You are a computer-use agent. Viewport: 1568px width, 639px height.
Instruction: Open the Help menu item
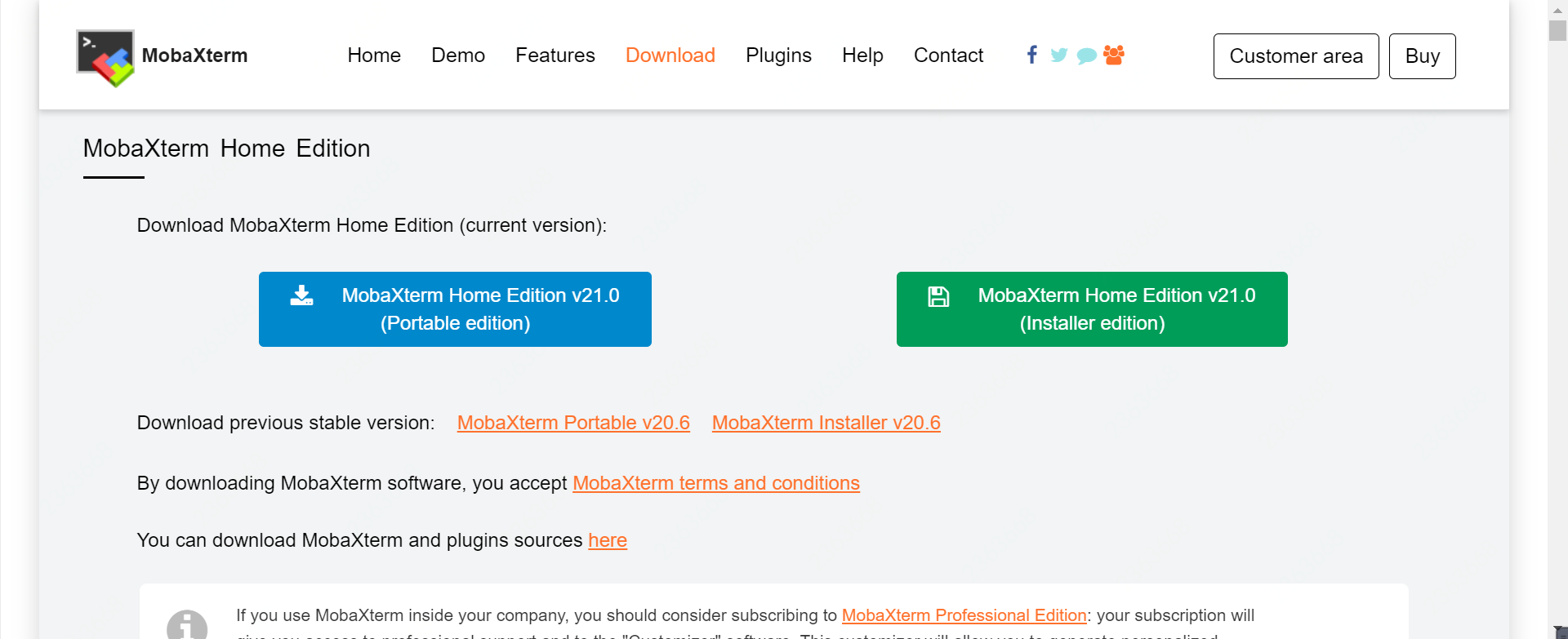[x=862, y=55]
